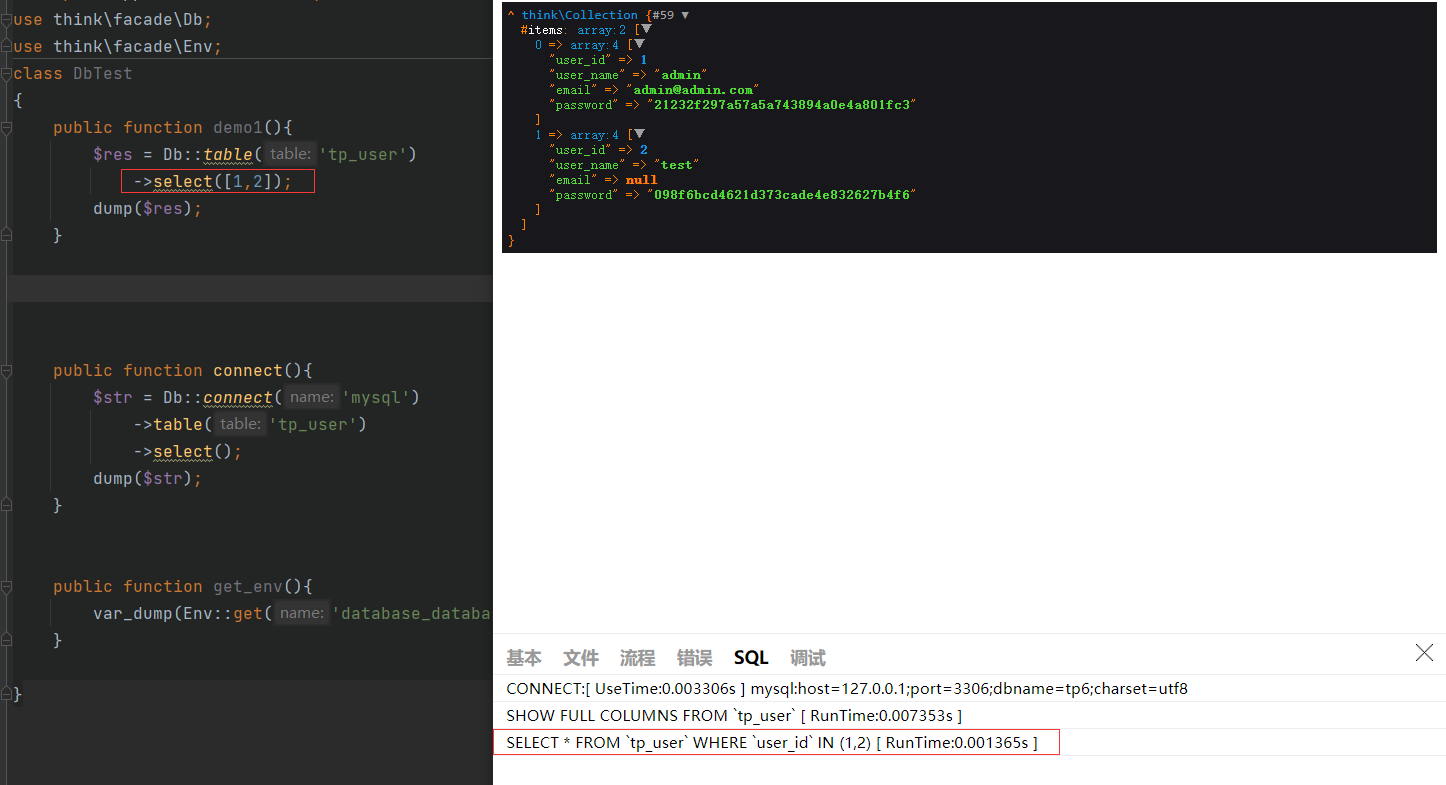The height and width of the screenshot is (785, 1446).
Task: Fold the get_env function in the gutter
Action: (7, 586)
